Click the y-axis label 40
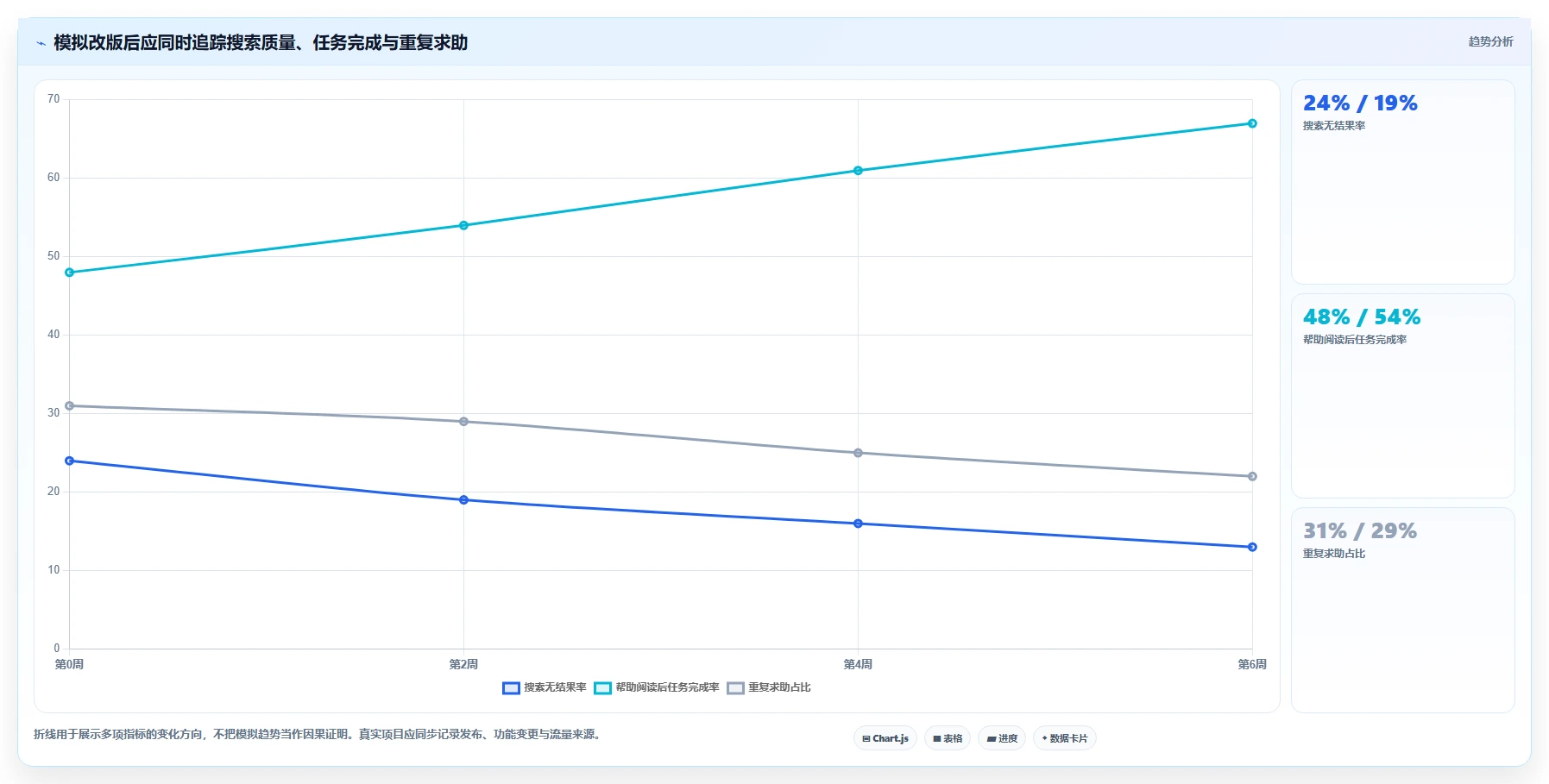 [x=54, y=335]
